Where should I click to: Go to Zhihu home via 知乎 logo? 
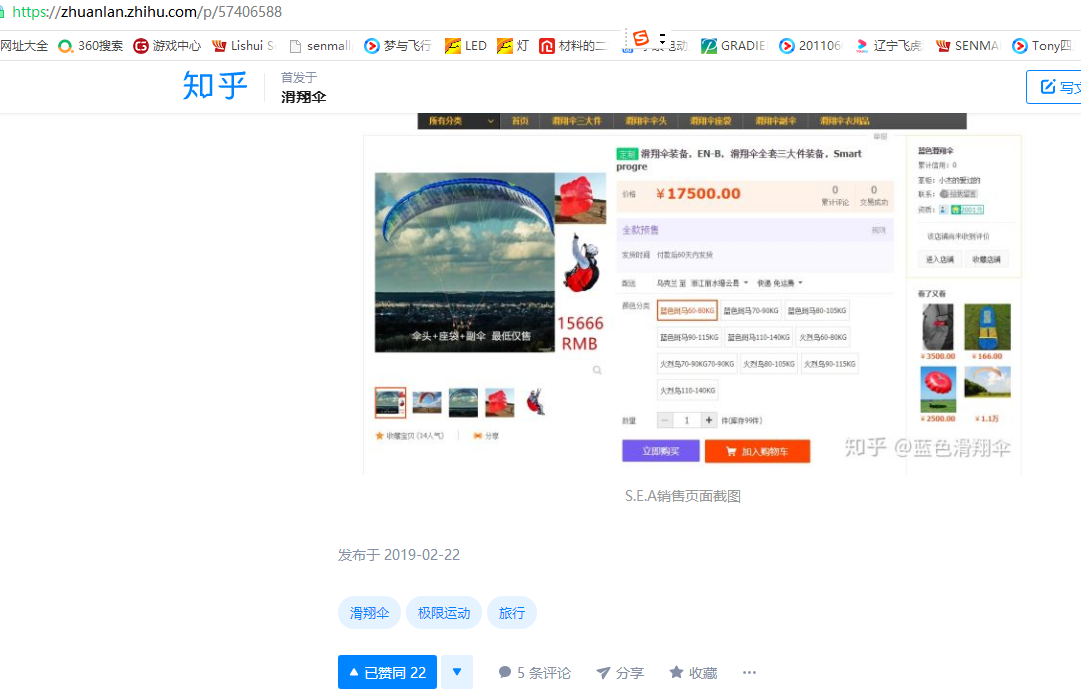[x=214, y=86]
